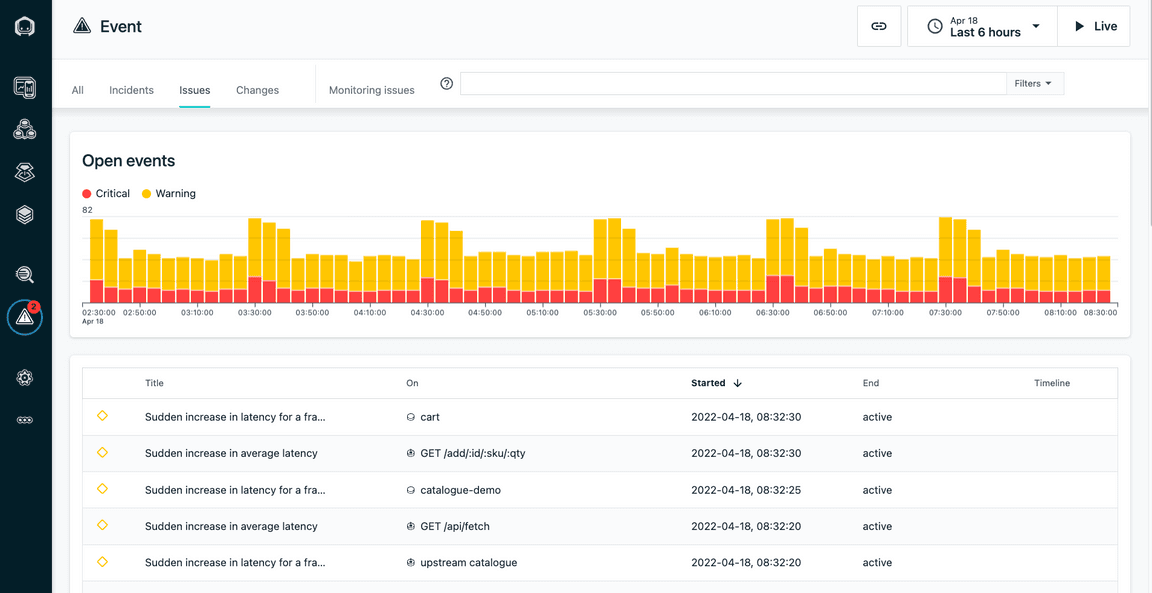Click the Instana robot logo in the sidebar

tap(25, 27)
